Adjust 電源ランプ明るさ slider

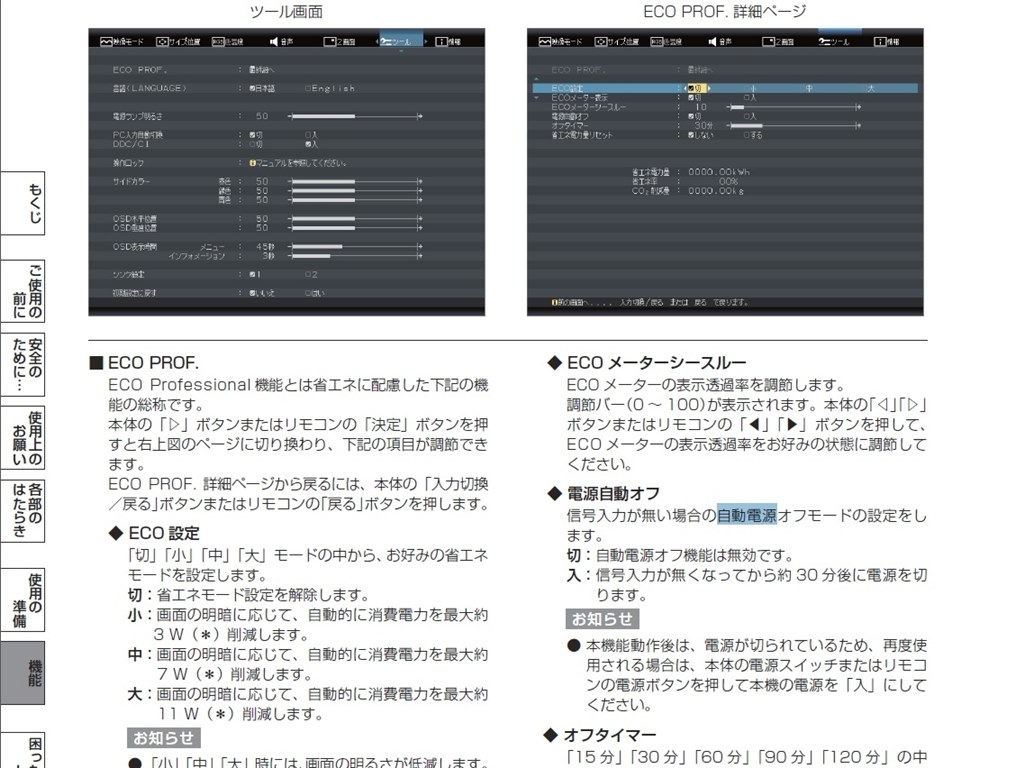355,116
